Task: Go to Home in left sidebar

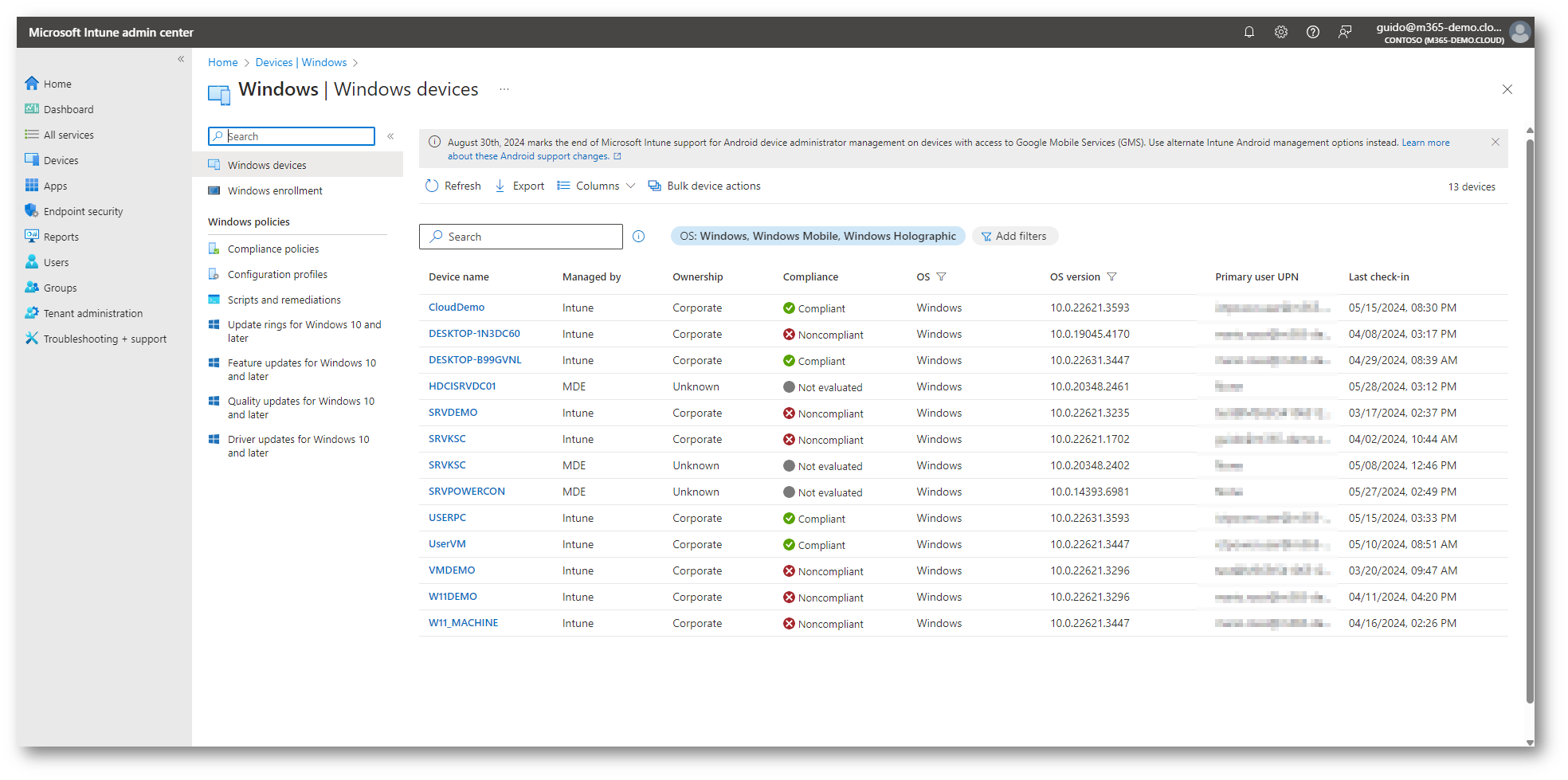Action: pyautogui.click(x=57, y=84)
